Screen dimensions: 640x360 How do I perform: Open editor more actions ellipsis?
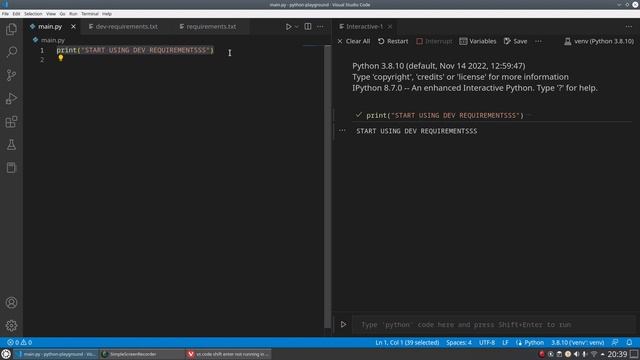click(320, 27)
